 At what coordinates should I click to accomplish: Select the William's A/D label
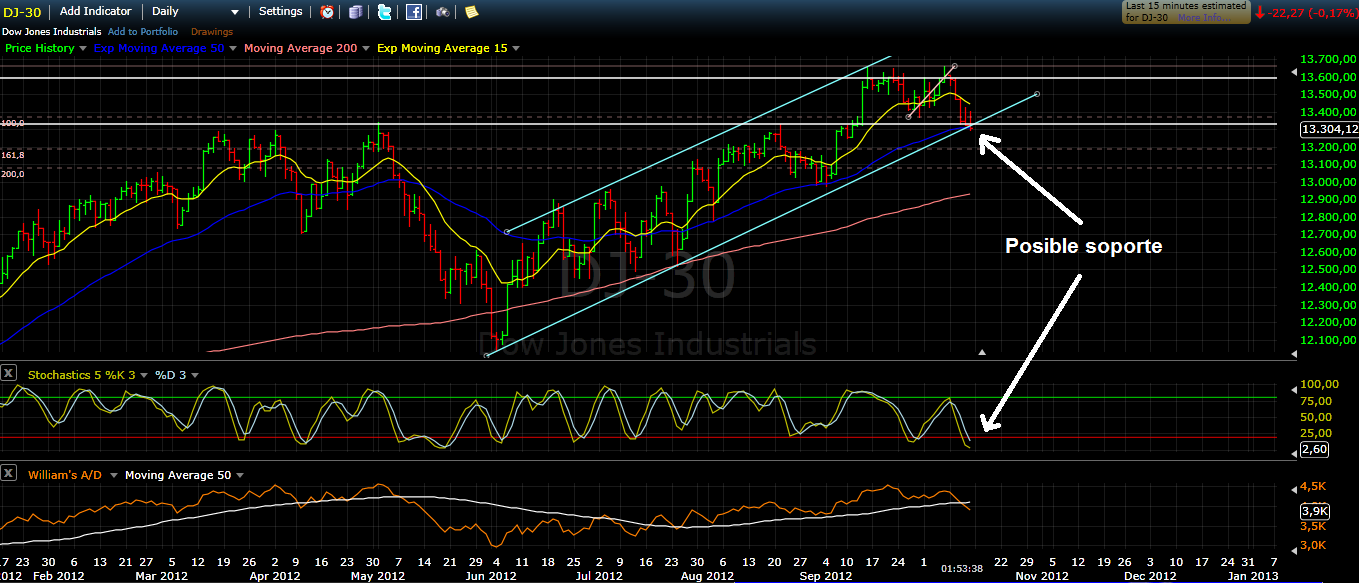tap(66, 475)
